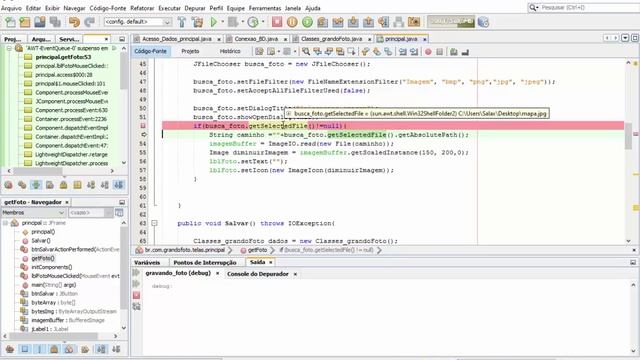Open the Membros dropdown in Navegador
The width and height of the screenshot is (640, 360).
pos(33,213)
